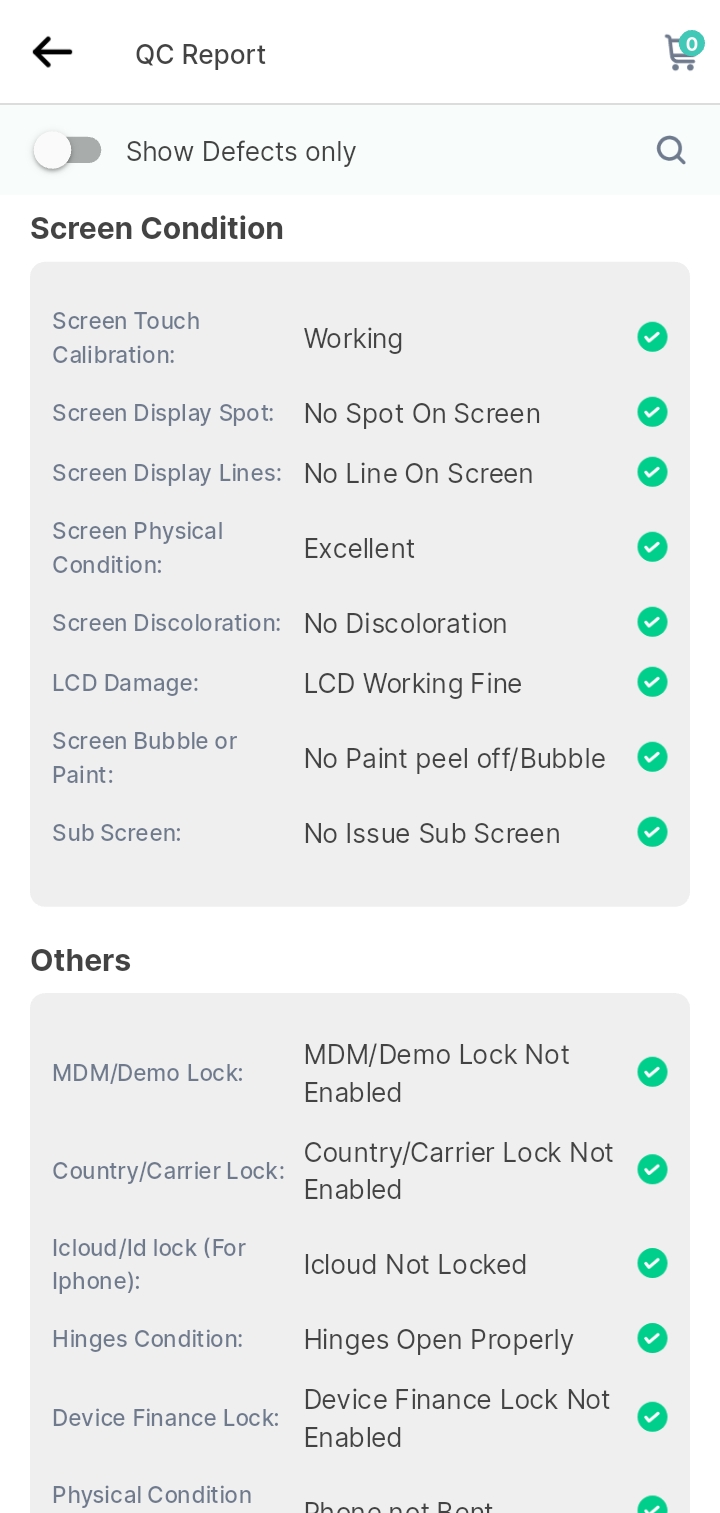Tap green check for Icloud Not Locked
Image resolution: width=720 pixels, height=1513 pixels.
(652, 1263)
